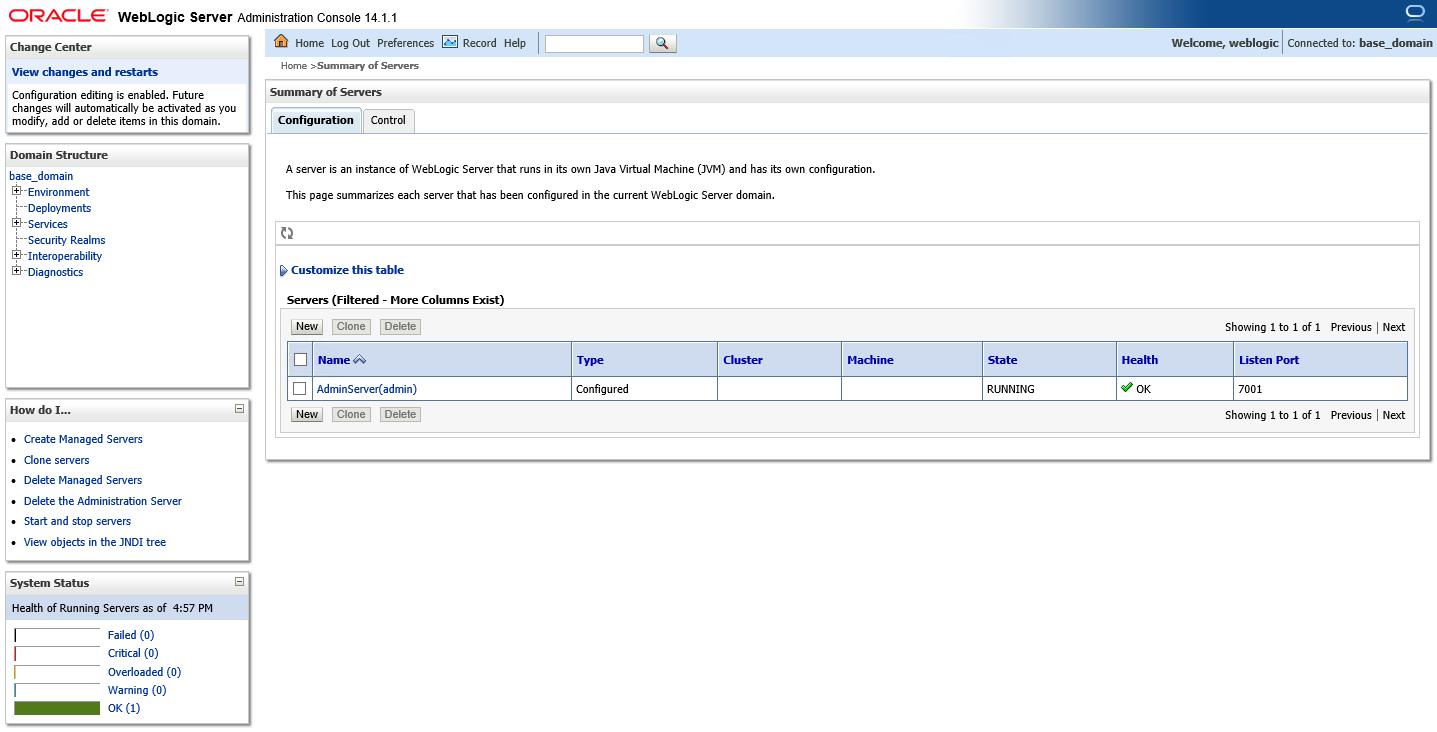Click Interoperability label in the tree

[65, 256]
